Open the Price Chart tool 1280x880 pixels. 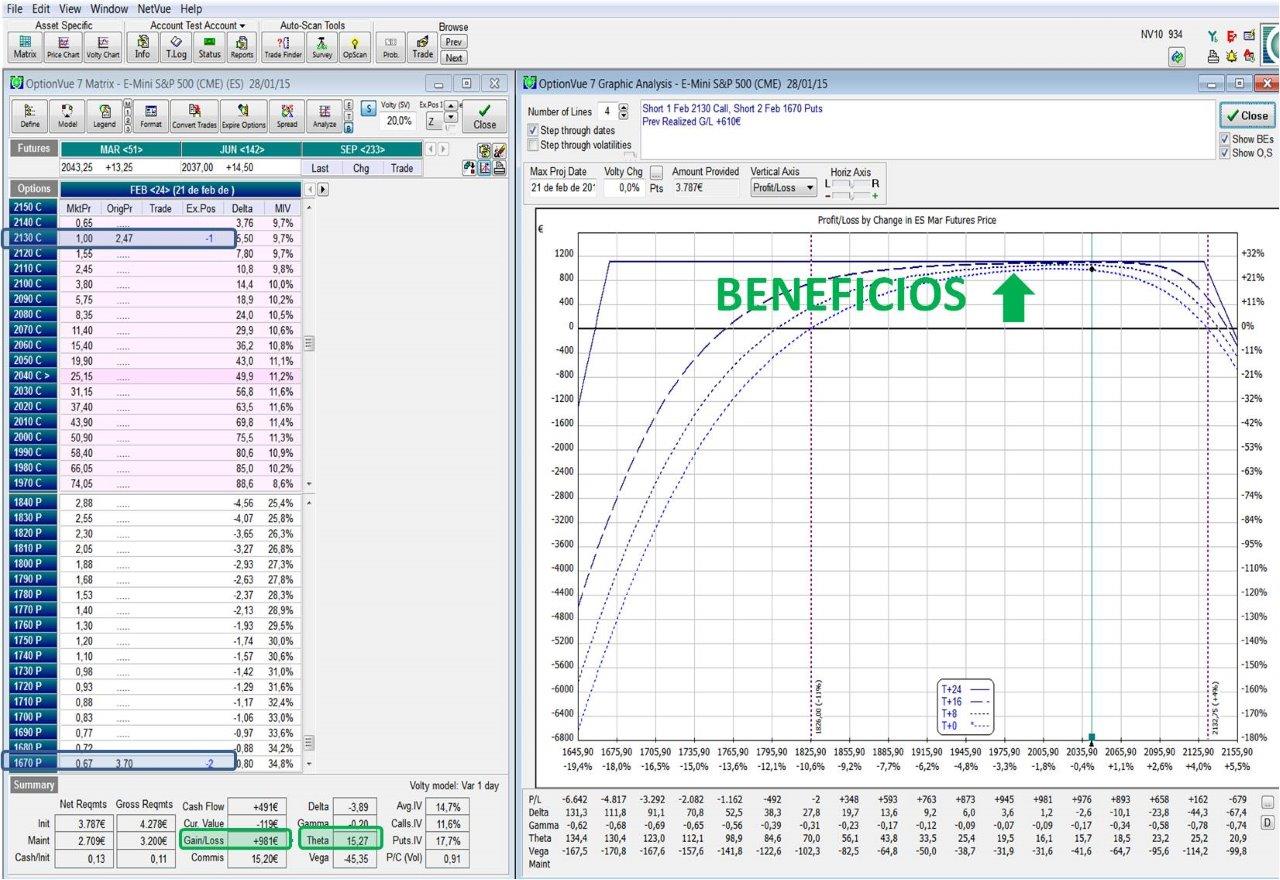tap(63, 47)
